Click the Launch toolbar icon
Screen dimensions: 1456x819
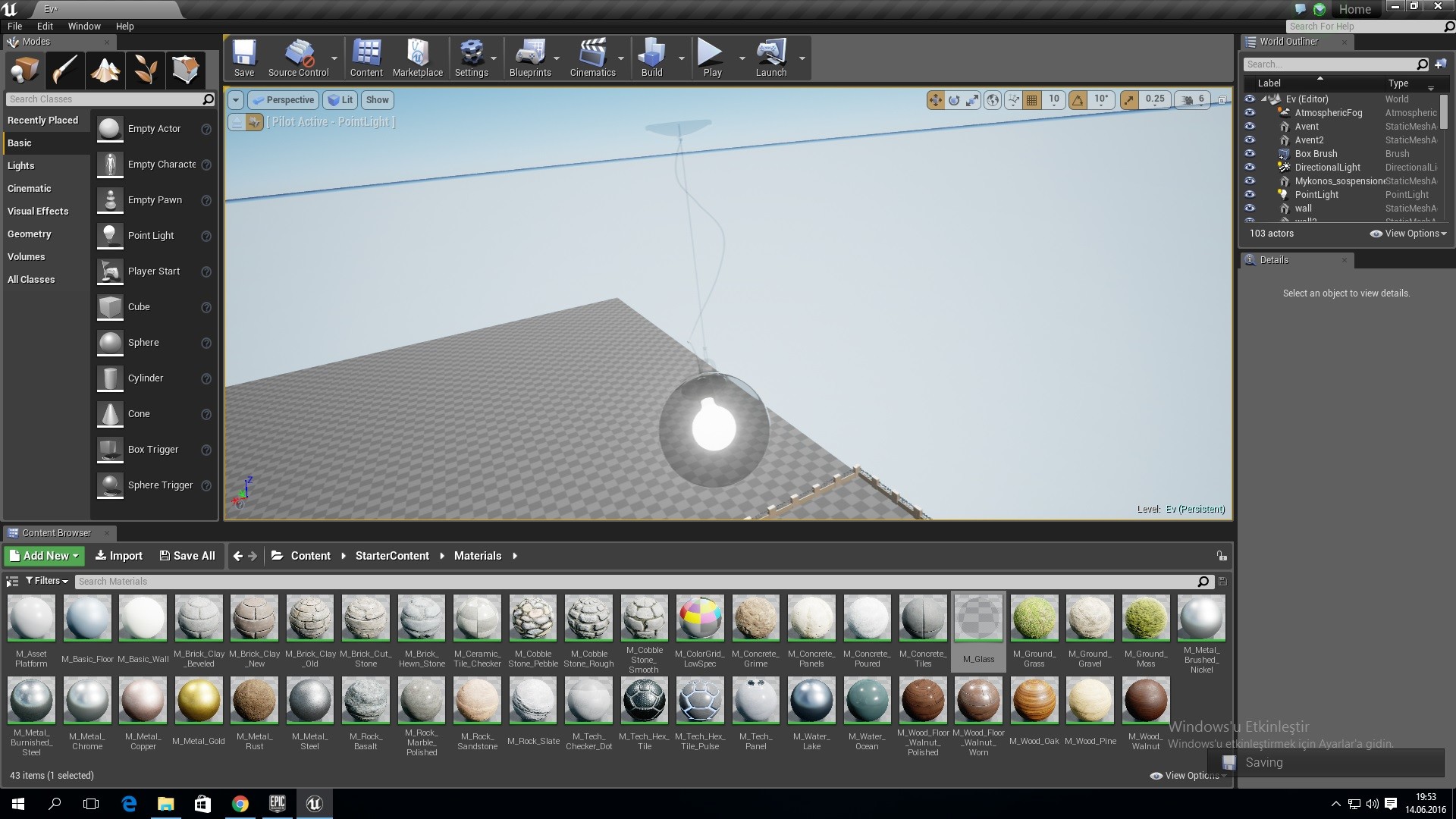tap(770, 58)
